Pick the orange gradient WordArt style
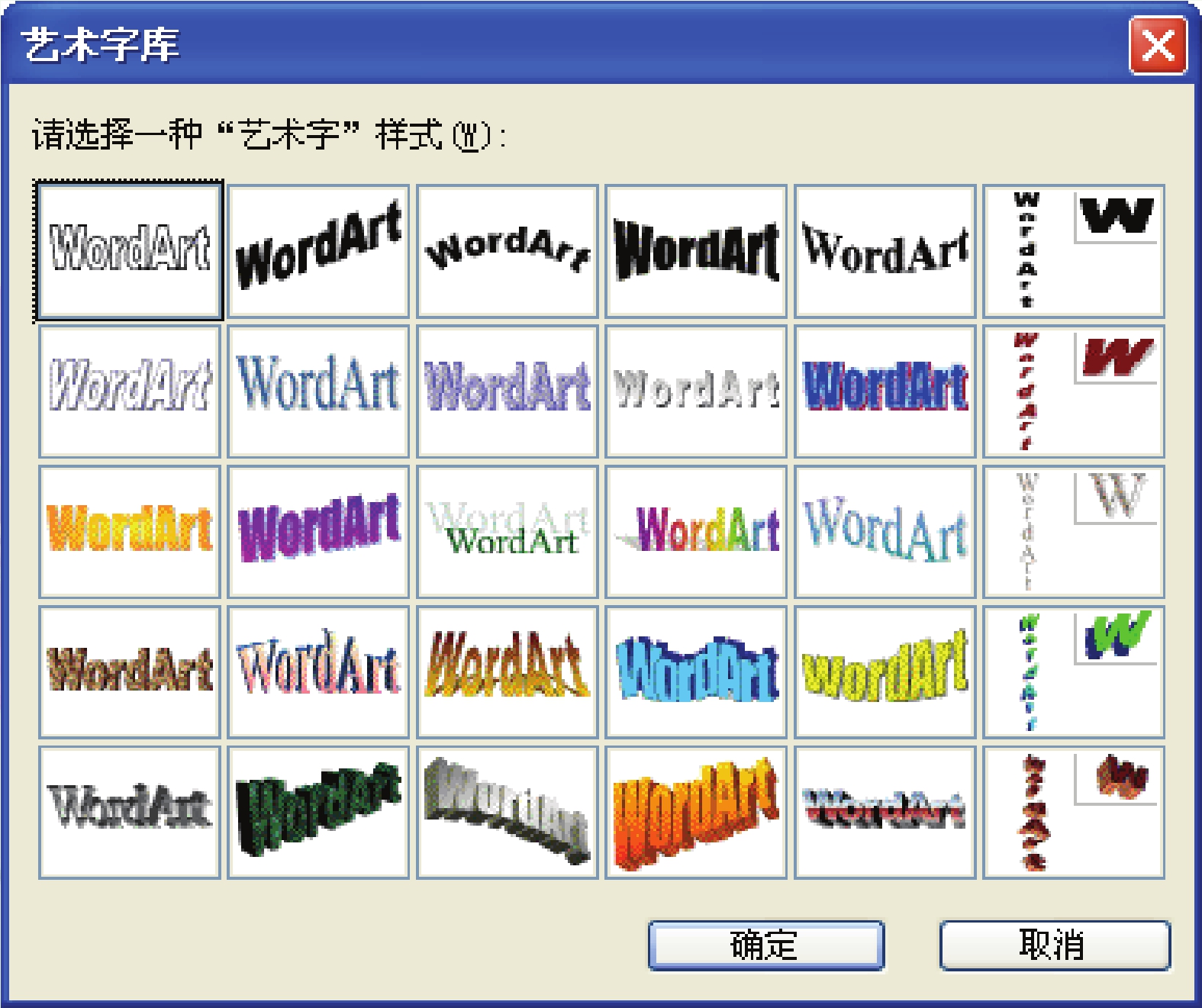 click(130, 532)
